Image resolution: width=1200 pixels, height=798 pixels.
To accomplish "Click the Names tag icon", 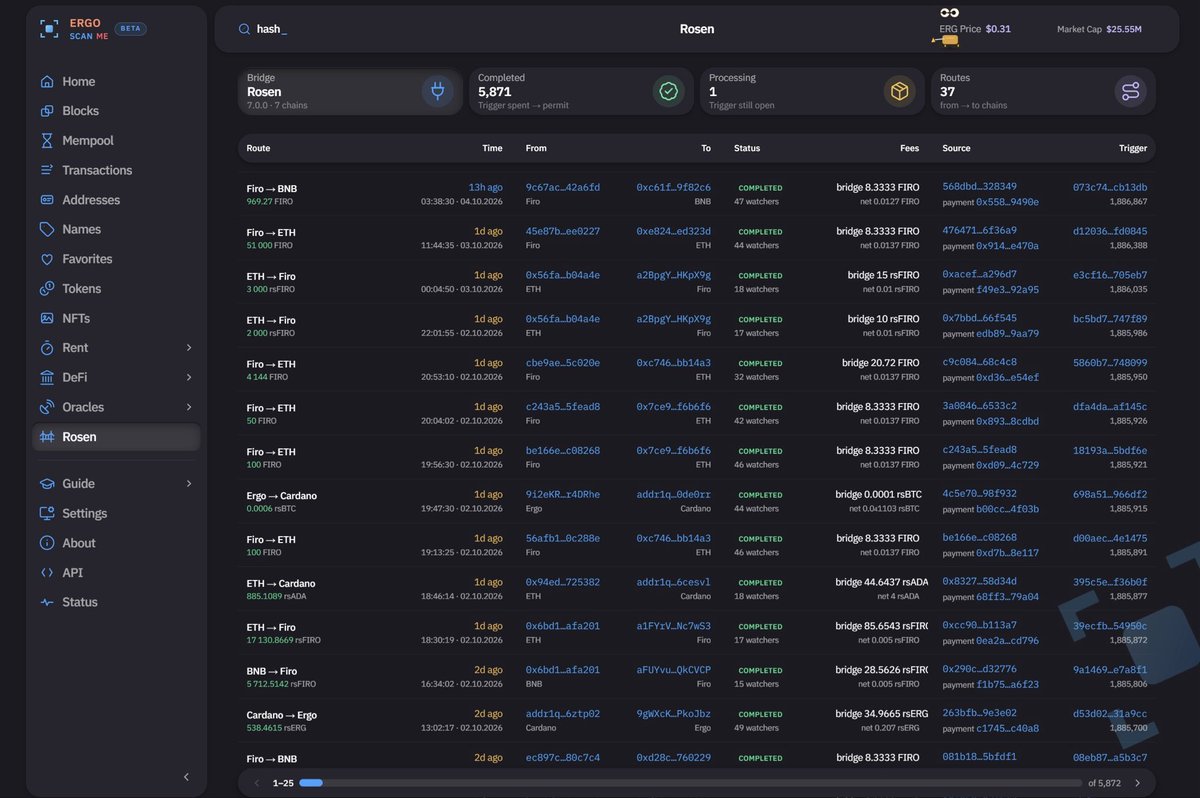I will coord(46,229).
